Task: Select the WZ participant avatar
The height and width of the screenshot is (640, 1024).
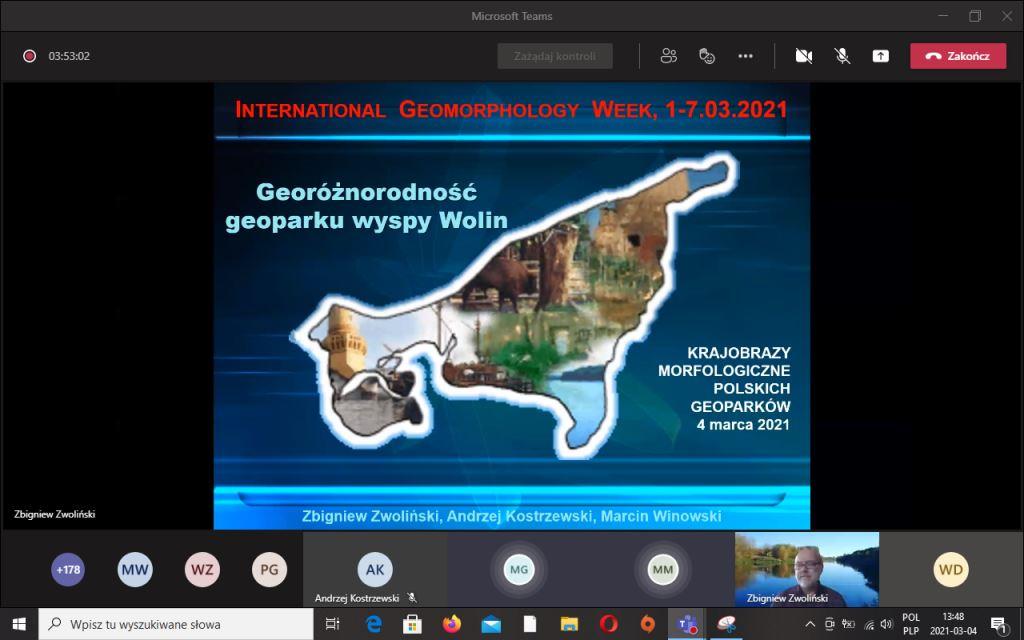Action: (x=202, y=570)
